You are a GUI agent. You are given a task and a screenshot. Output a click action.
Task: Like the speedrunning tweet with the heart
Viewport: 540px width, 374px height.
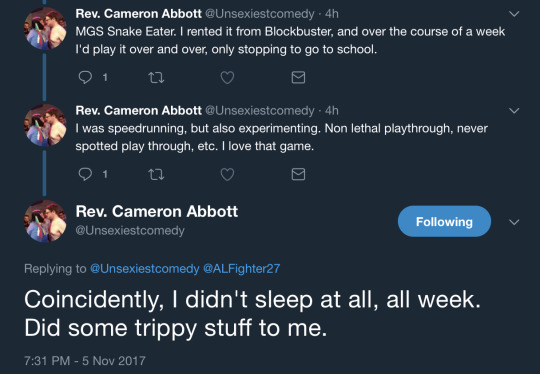pos(227,174)
